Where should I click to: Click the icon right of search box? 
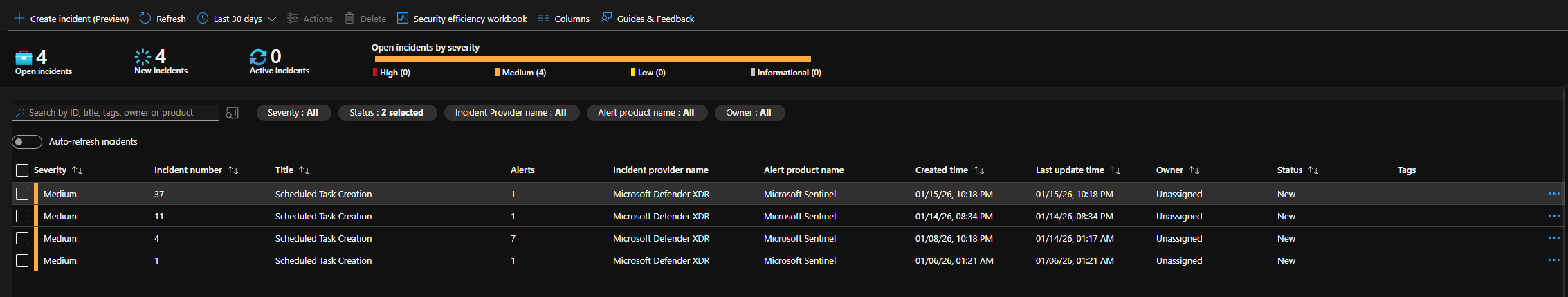(x=233, y=113)
